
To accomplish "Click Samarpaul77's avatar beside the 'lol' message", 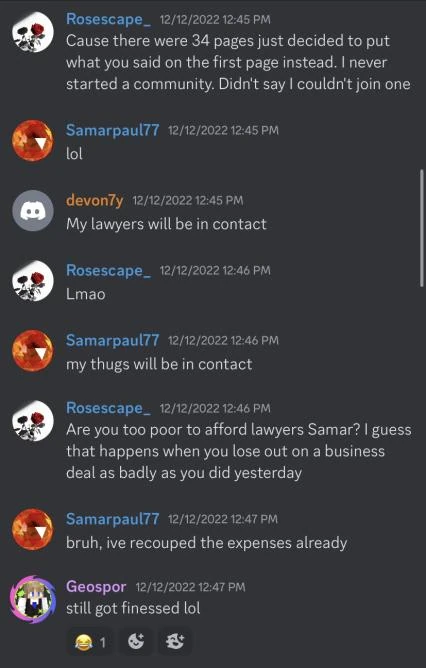I will (33, 140).
